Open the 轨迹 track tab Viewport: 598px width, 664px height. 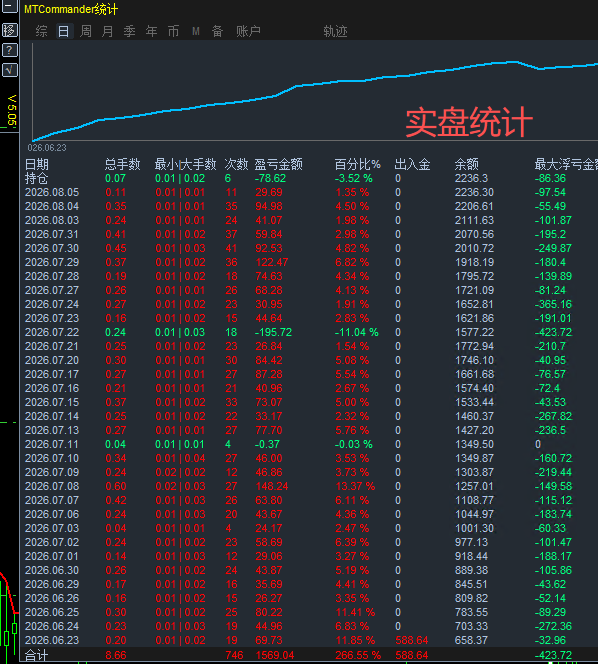[x=335, y=31]
